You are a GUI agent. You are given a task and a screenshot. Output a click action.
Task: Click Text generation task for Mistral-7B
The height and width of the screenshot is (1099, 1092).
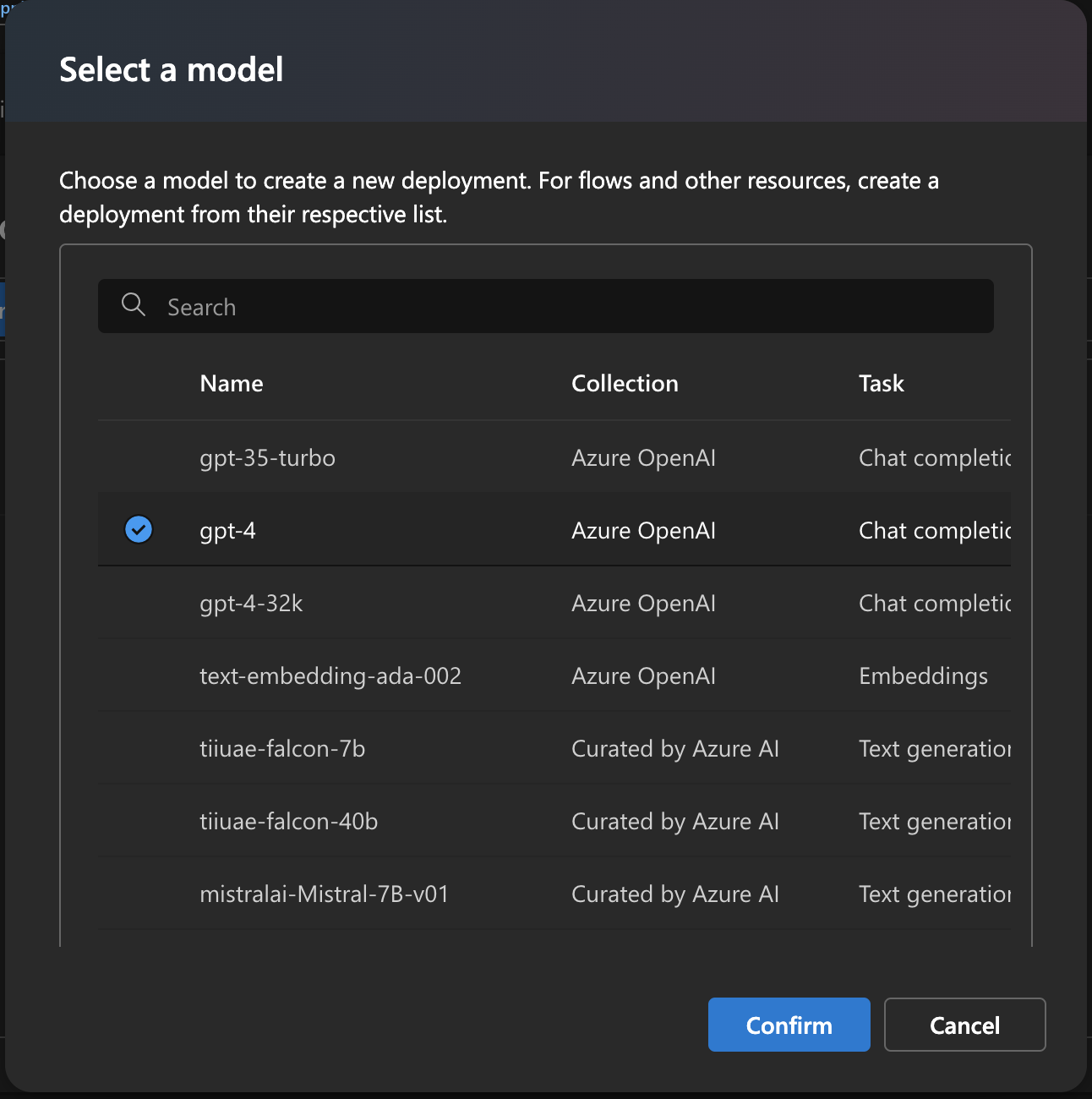click(x=934, y=894)
